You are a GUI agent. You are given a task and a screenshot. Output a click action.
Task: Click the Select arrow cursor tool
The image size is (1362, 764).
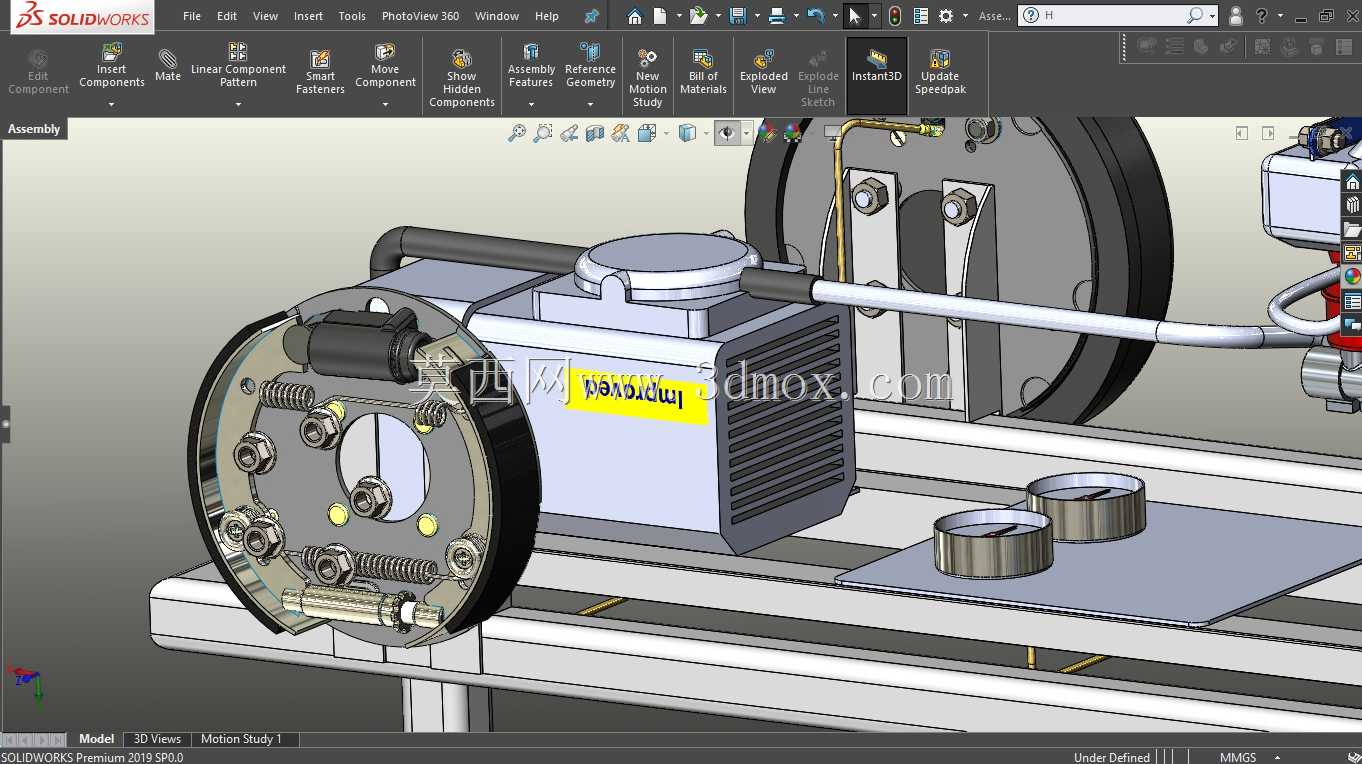[x=854, y=16]
